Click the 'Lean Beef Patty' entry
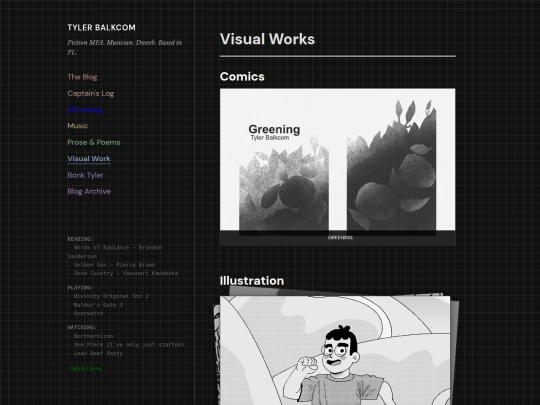 click(x=95, y=353)
